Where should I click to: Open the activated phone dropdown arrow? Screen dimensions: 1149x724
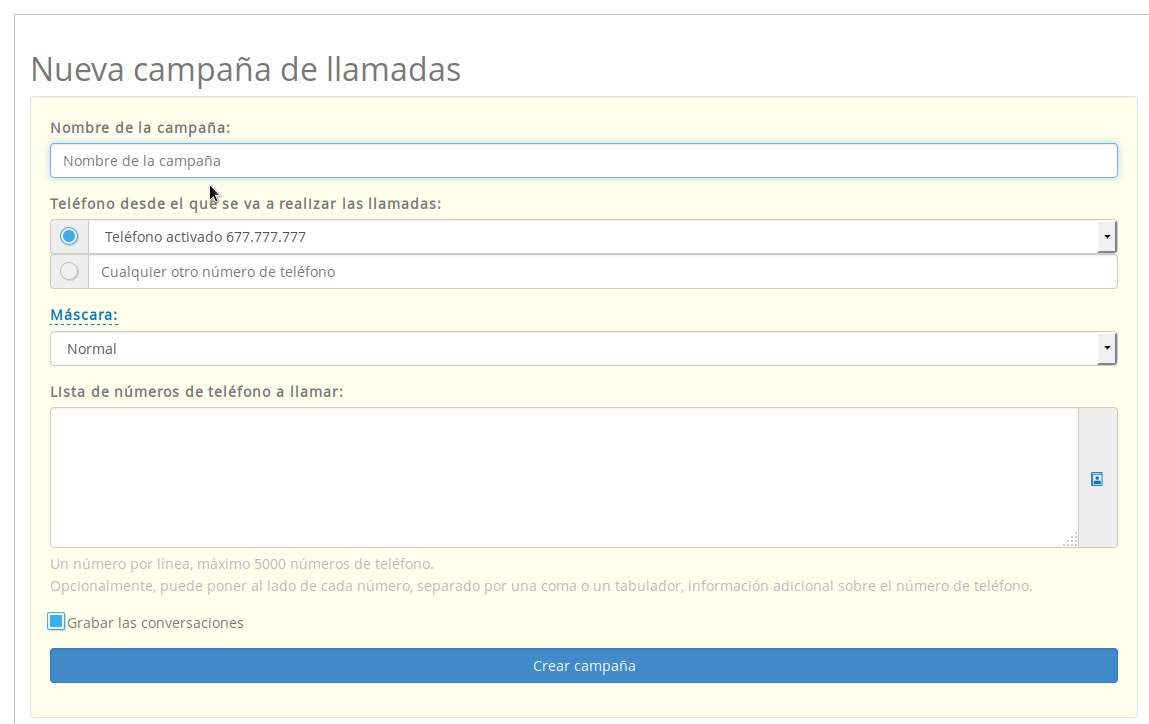1108,236
